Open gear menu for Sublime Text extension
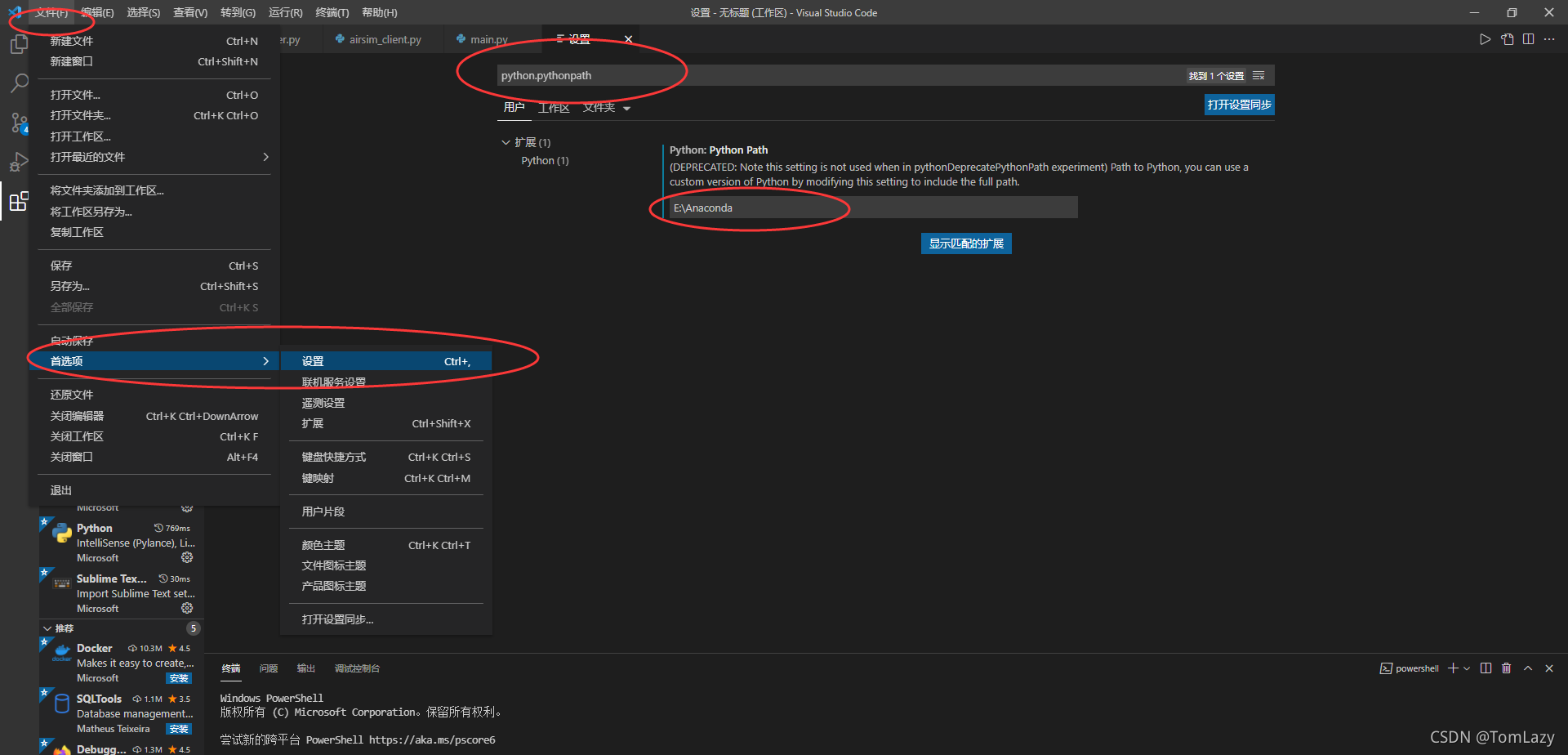1568x755 pixels. [x=187, y=608]
